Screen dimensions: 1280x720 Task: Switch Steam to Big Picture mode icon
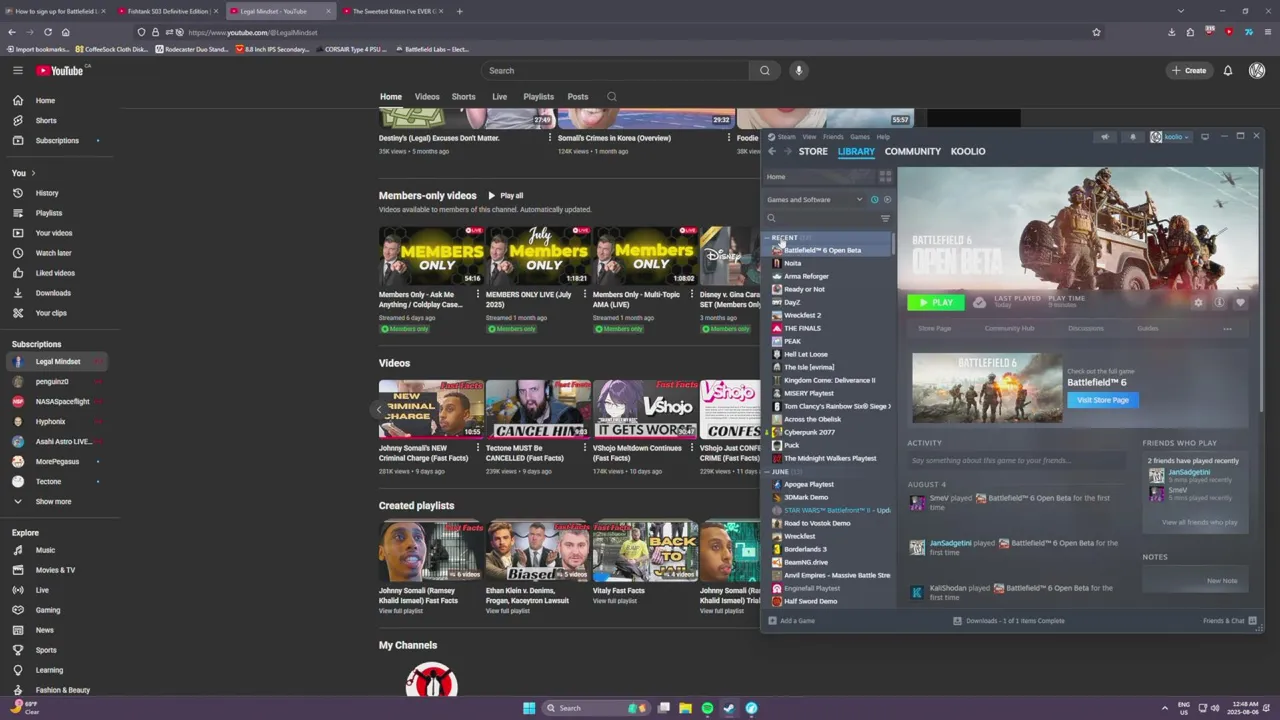point(1205,137)
